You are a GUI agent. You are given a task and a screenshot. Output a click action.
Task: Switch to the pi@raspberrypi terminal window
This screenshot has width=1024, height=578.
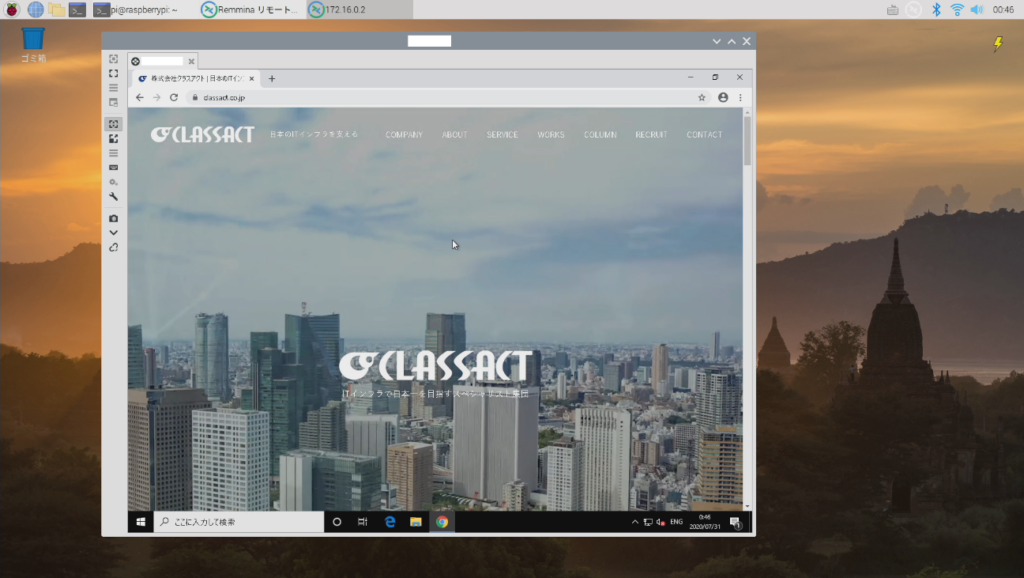click(136, 10)
